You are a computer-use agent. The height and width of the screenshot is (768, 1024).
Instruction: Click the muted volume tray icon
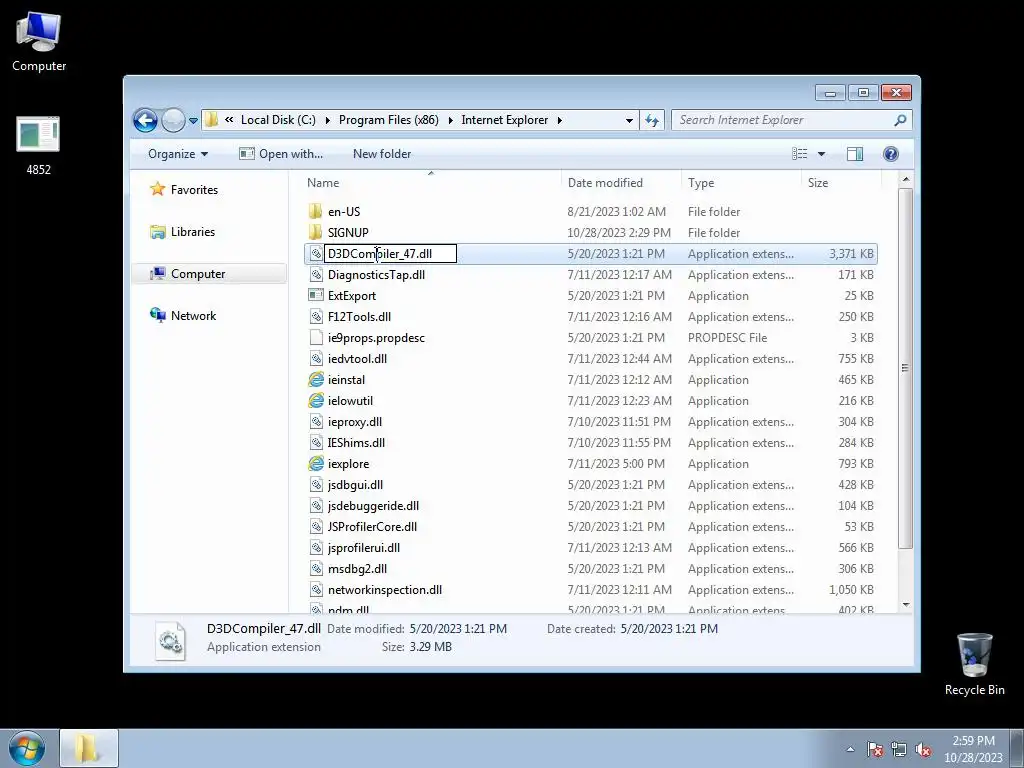click(x=923, y=749)
